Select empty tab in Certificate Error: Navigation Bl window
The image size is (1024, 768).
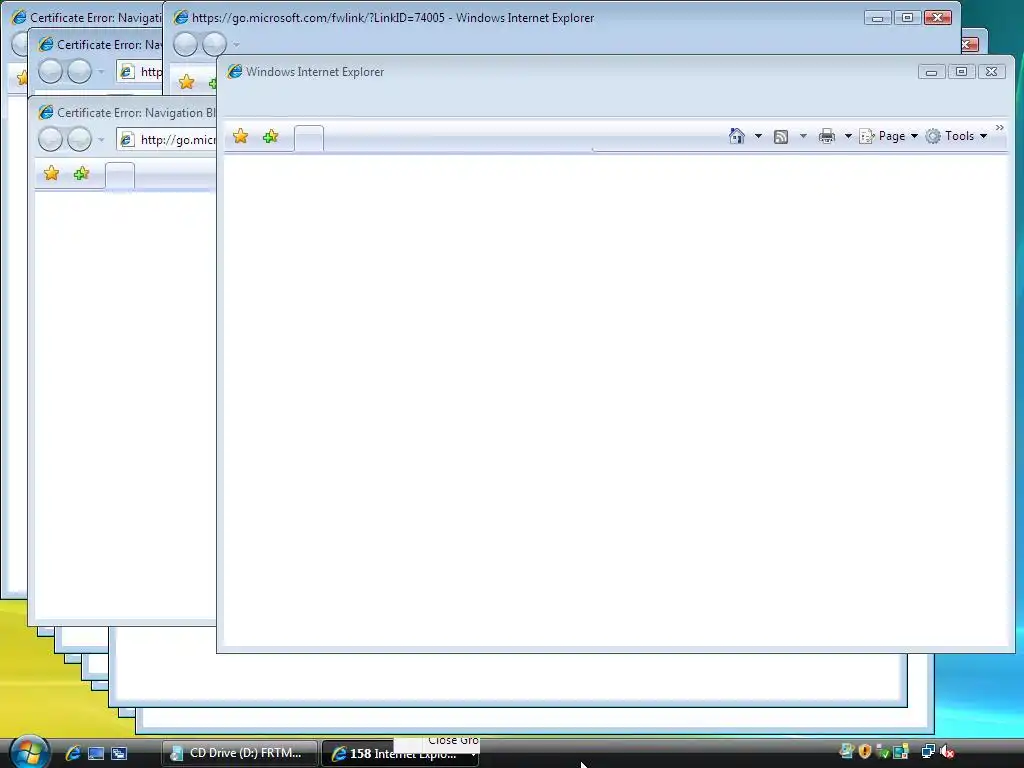tap(120, 176)
